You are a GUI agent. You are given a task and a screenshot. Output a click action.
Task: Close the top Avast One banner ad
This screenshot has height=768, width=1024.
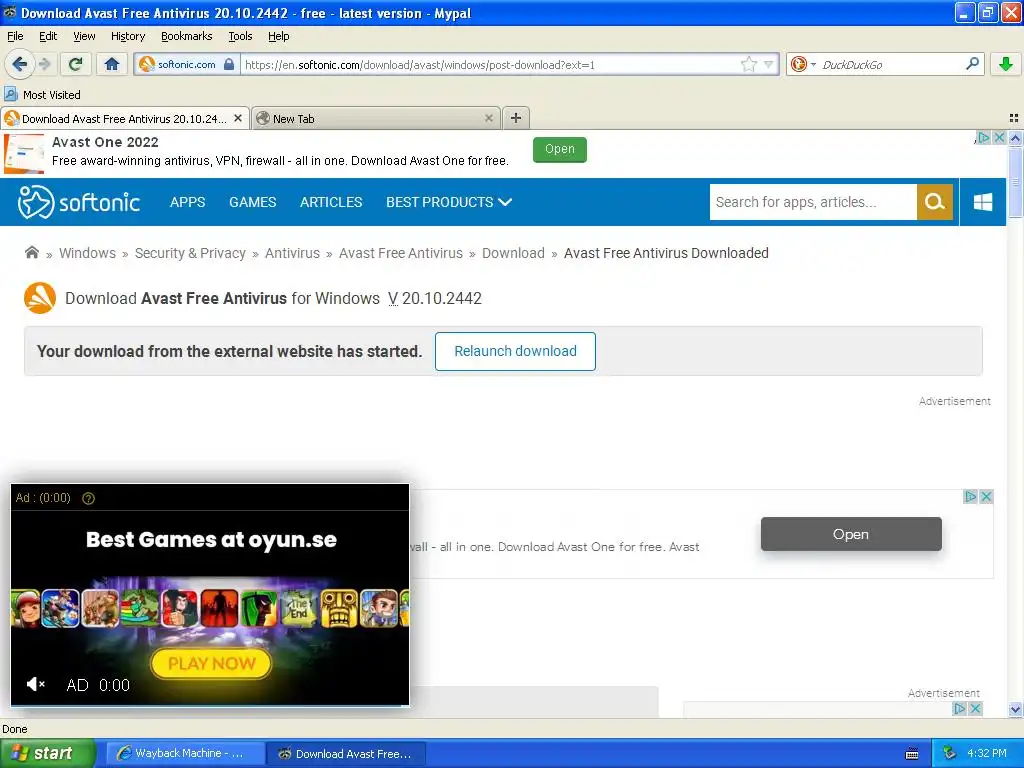[x=999, y=137]
